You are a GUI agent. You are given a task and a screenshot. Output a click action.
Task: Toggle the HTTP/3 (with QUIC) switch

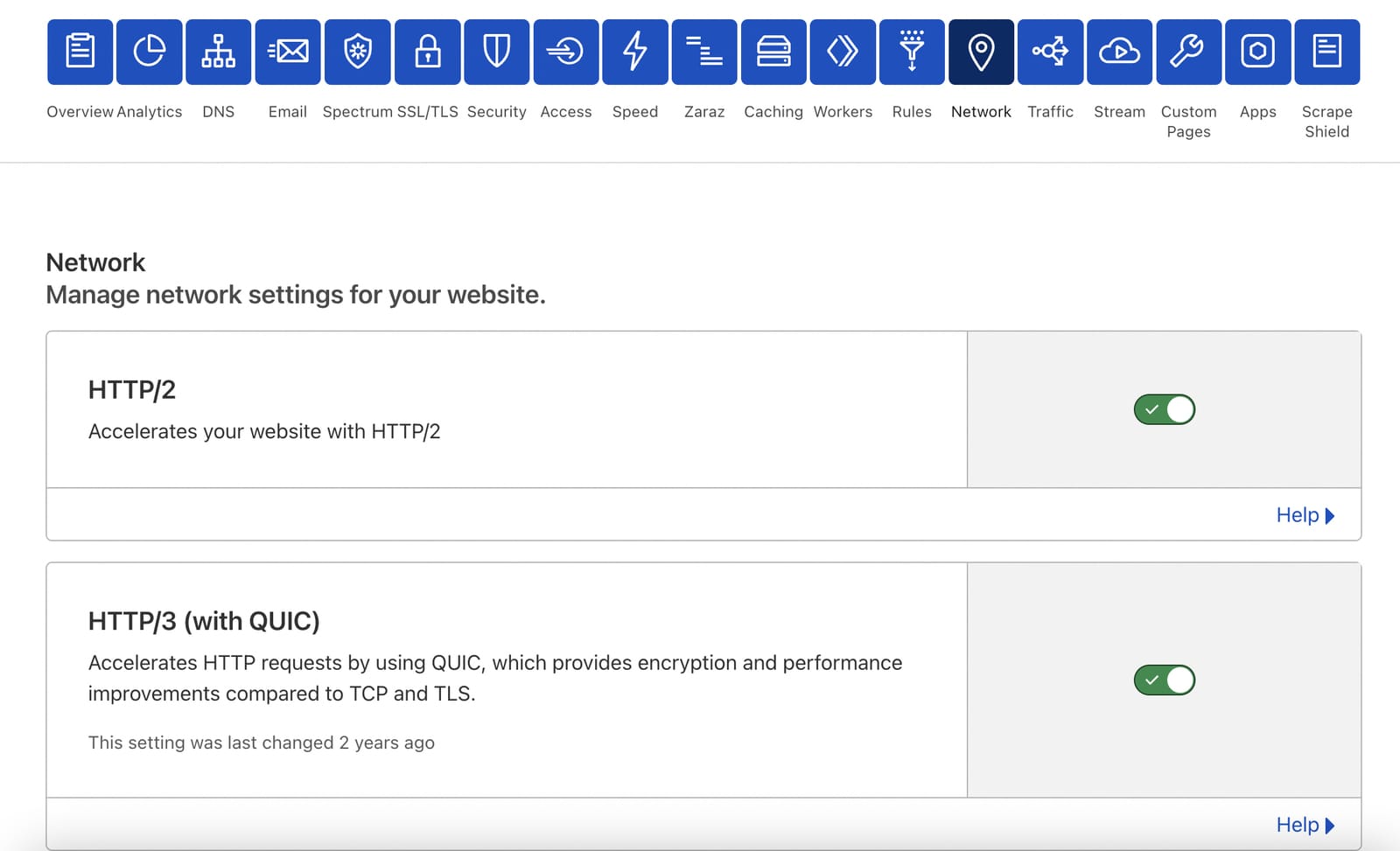pyautogui.click(x=1165, y=680)
